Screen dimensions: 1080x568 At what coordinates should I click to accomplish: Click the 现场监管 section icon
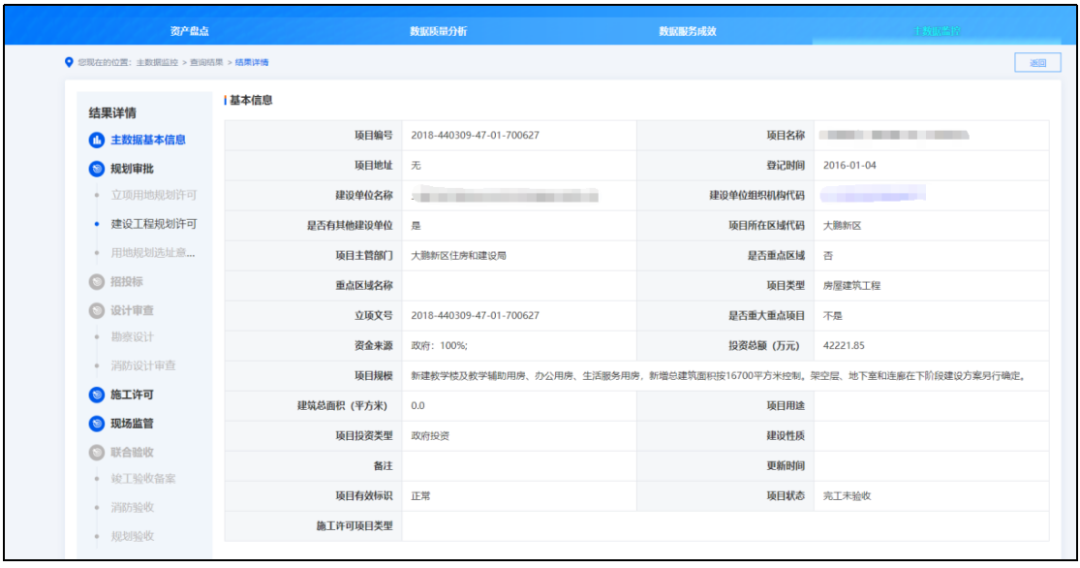click(97, 424)
